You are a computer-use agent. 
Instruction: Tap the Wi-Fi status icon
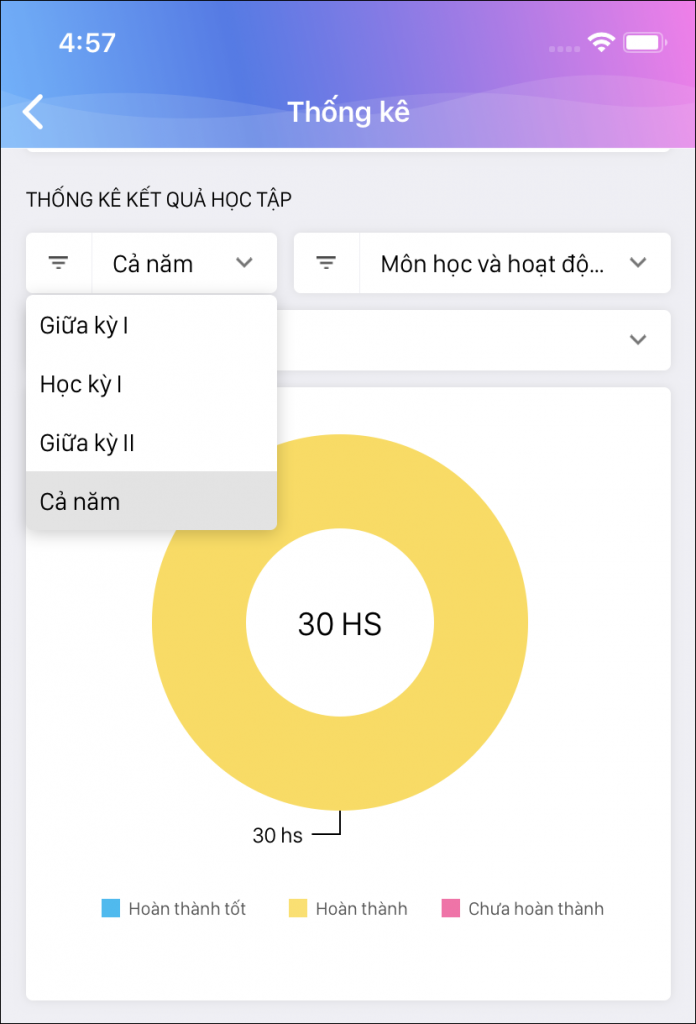(601, 42)
